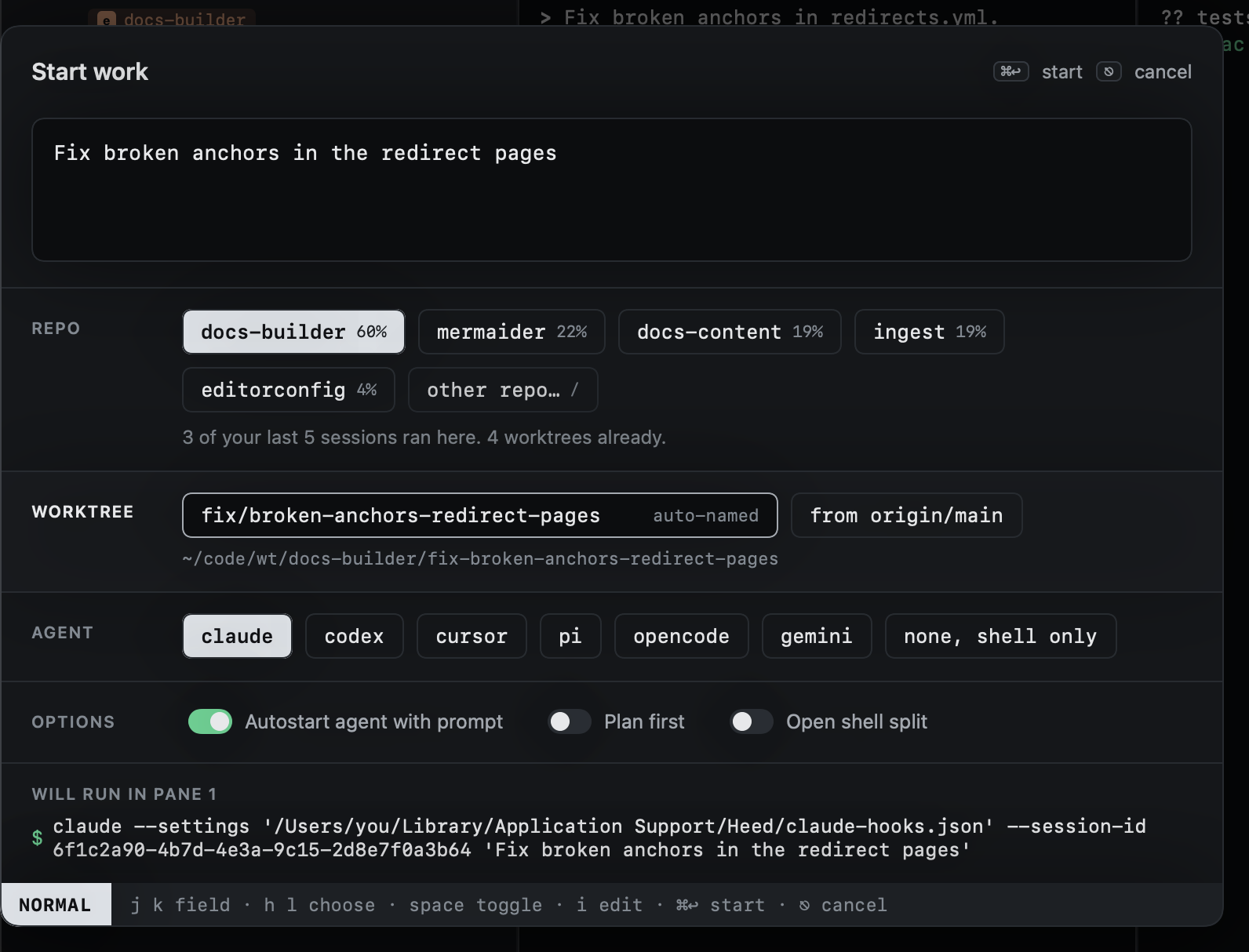This screenshot has height=952, width=1249.
Task: Open the other repo… picker
Action: (503, 390)
